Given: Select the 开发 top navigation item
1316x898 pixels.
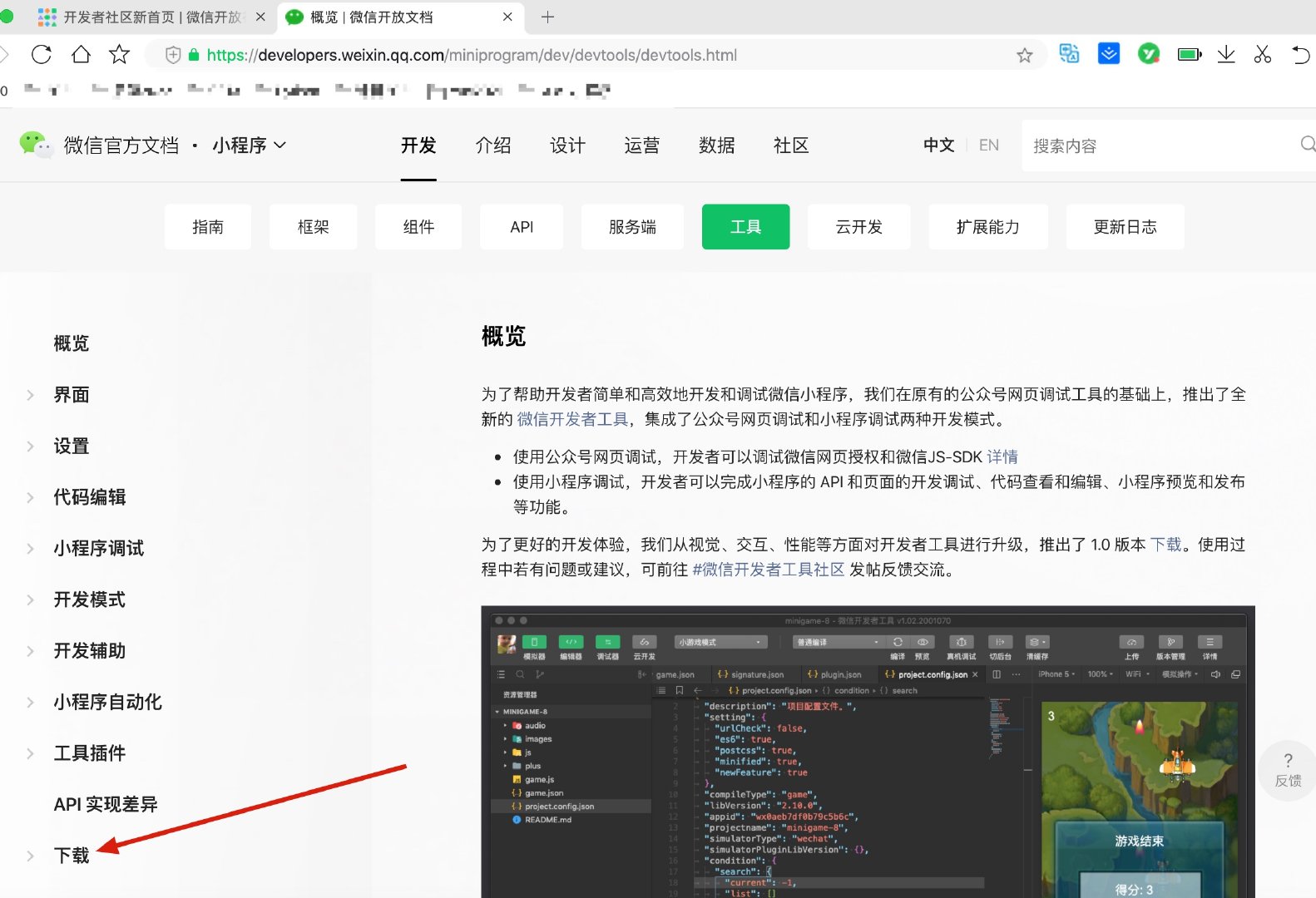Looking at the screenshot, I should pyautogui.click(x=418, y=146).
